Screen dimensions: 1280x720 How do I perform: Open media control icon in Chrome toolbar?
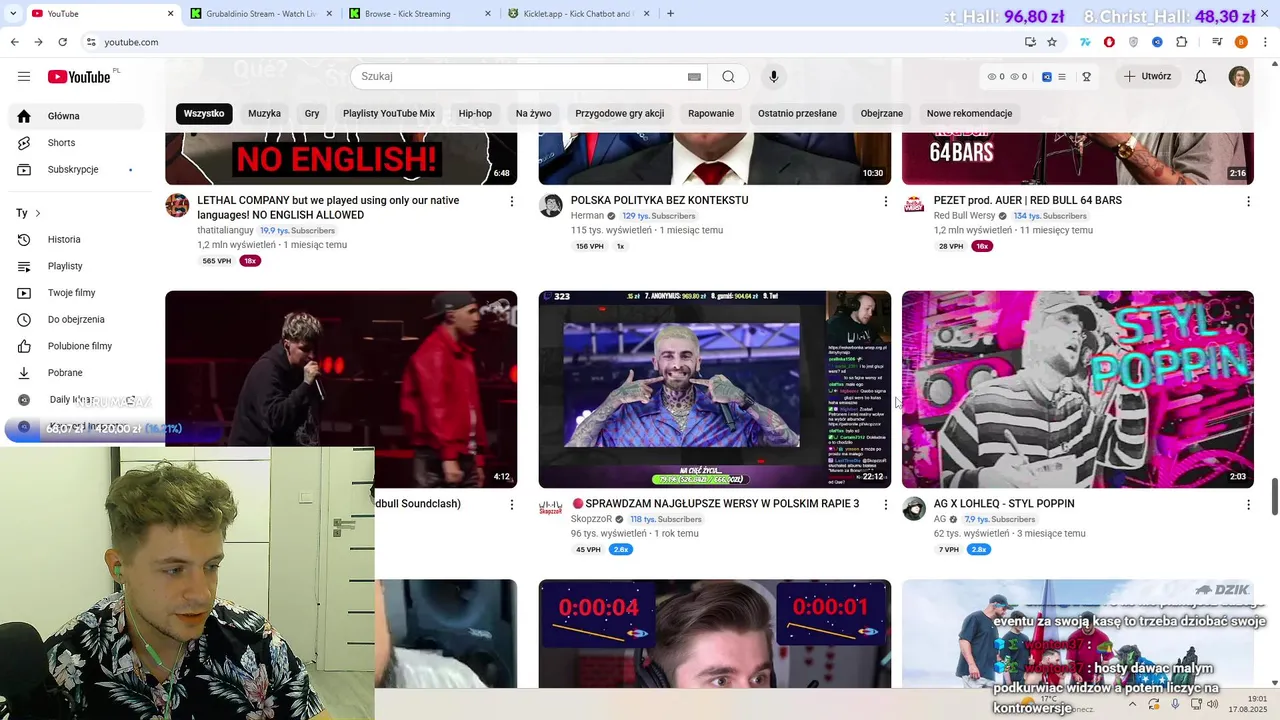click(1217, 42)
